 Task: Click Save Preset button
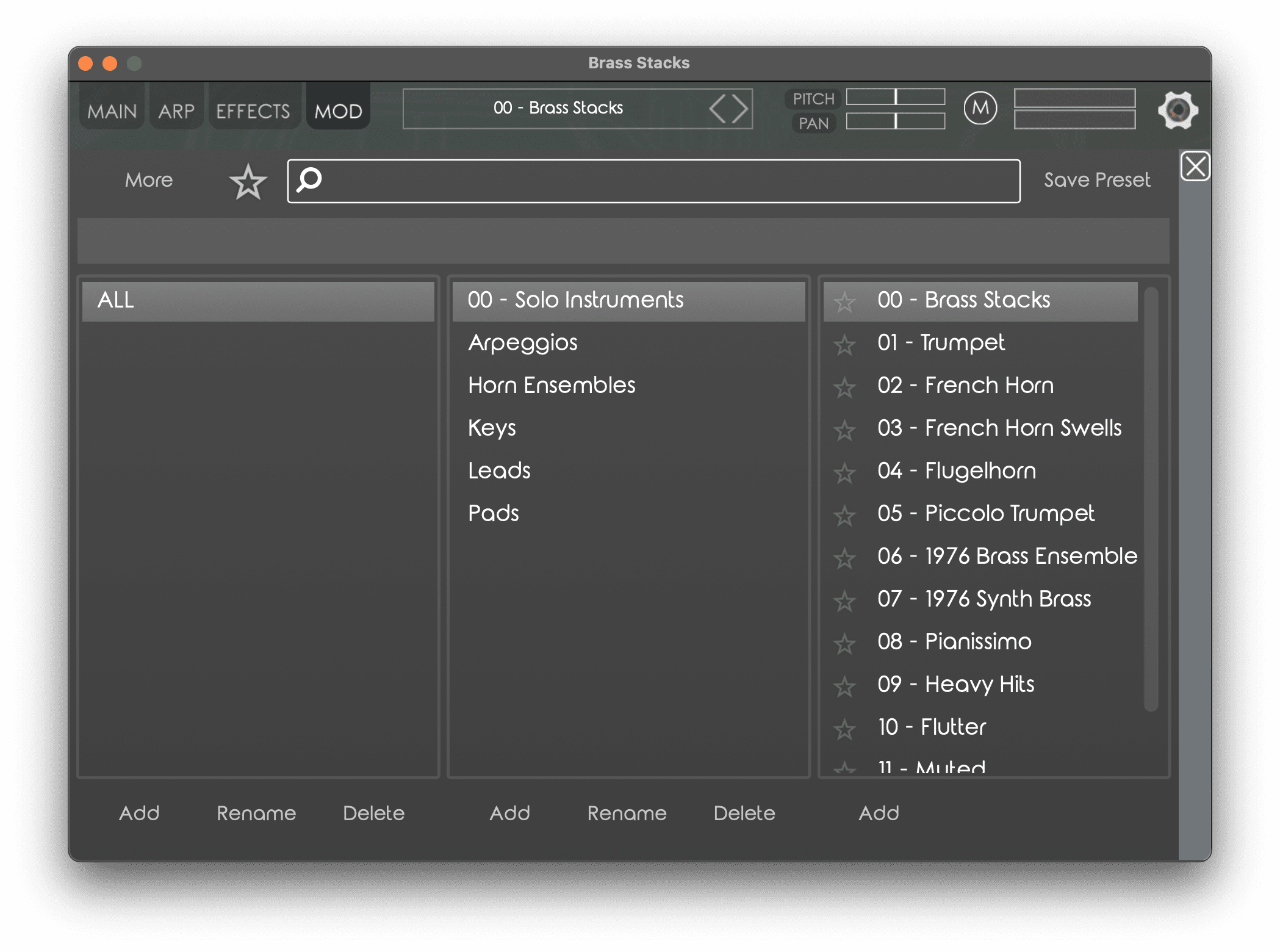pyautogui.click(x=1096, y=180)
